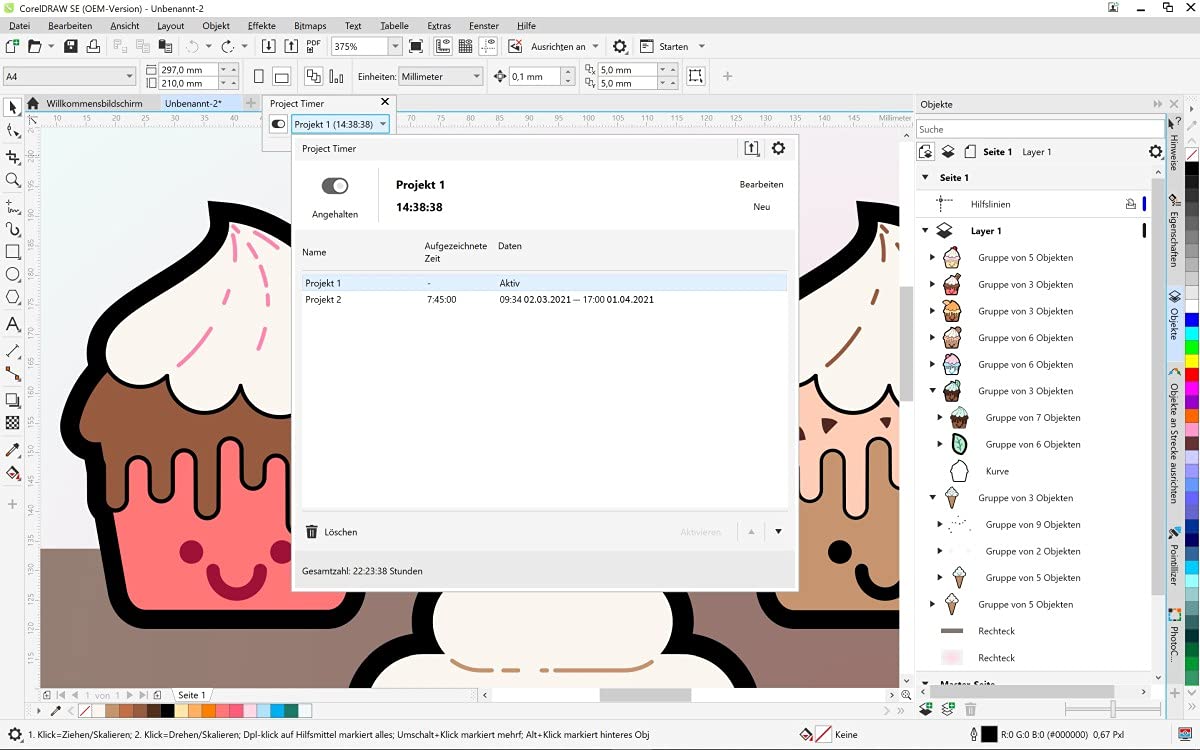Open the A4 page size dropdown

pyautogui.click(x=130, y=76)
